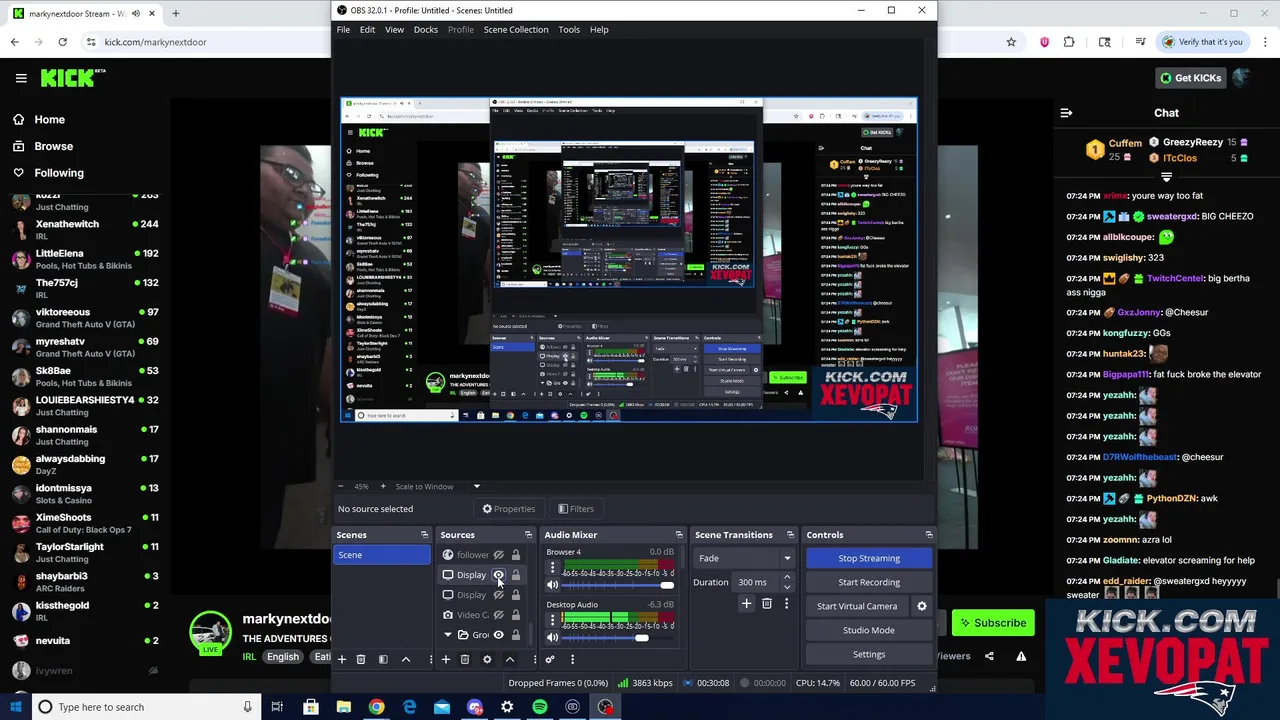
Task: Open scene filters icon in Scenes dock toolbar
Action: pyautogui.click(x=383, y=659)
